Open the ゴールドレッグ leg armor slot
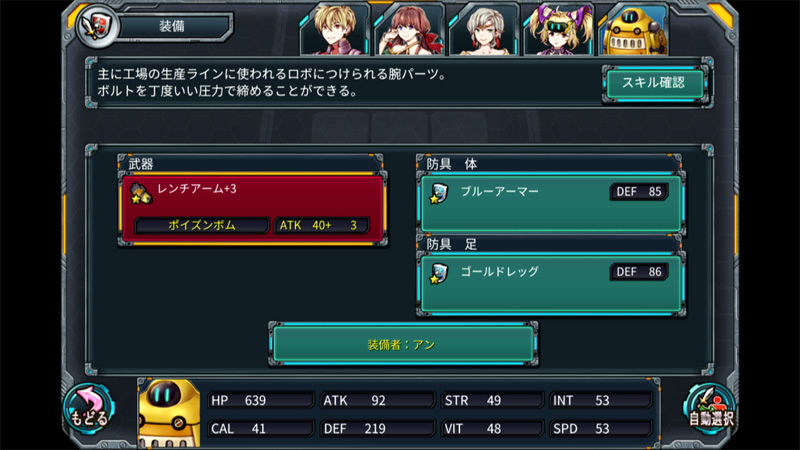 [x=551, y=283]
